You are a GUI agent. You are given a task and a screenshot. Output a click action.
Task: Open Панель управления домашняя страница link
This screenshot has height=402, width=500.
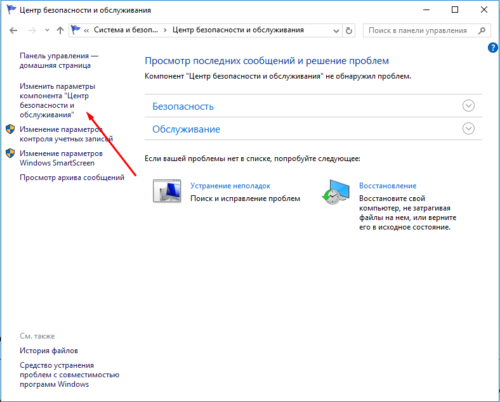[x=59, y=61]
